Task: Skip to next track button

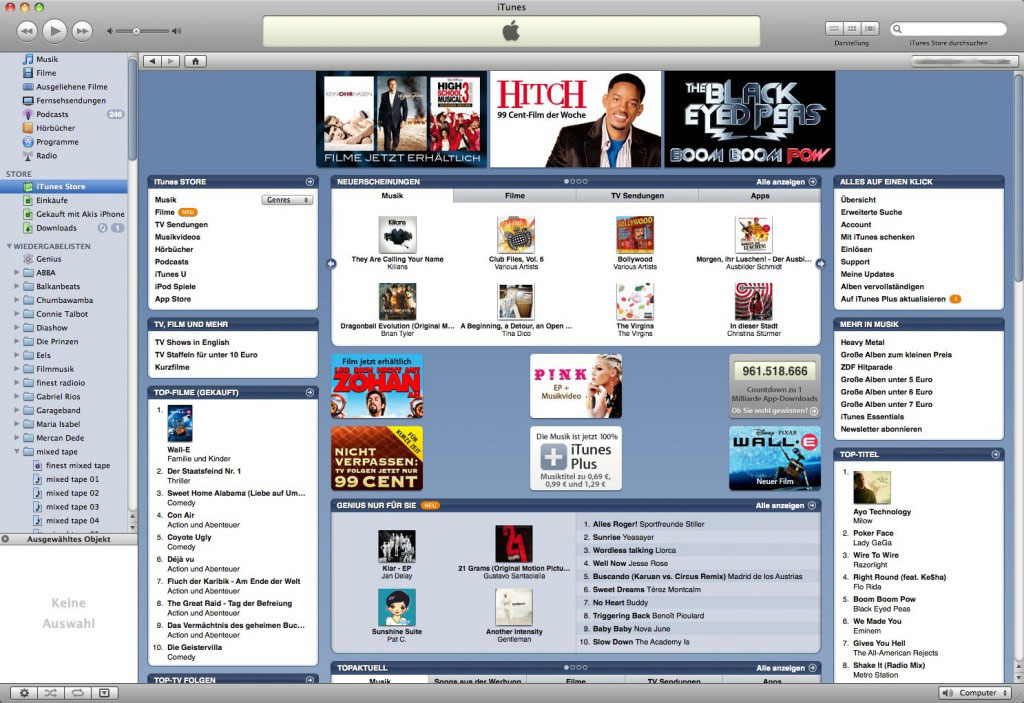Action: (82, 31)
